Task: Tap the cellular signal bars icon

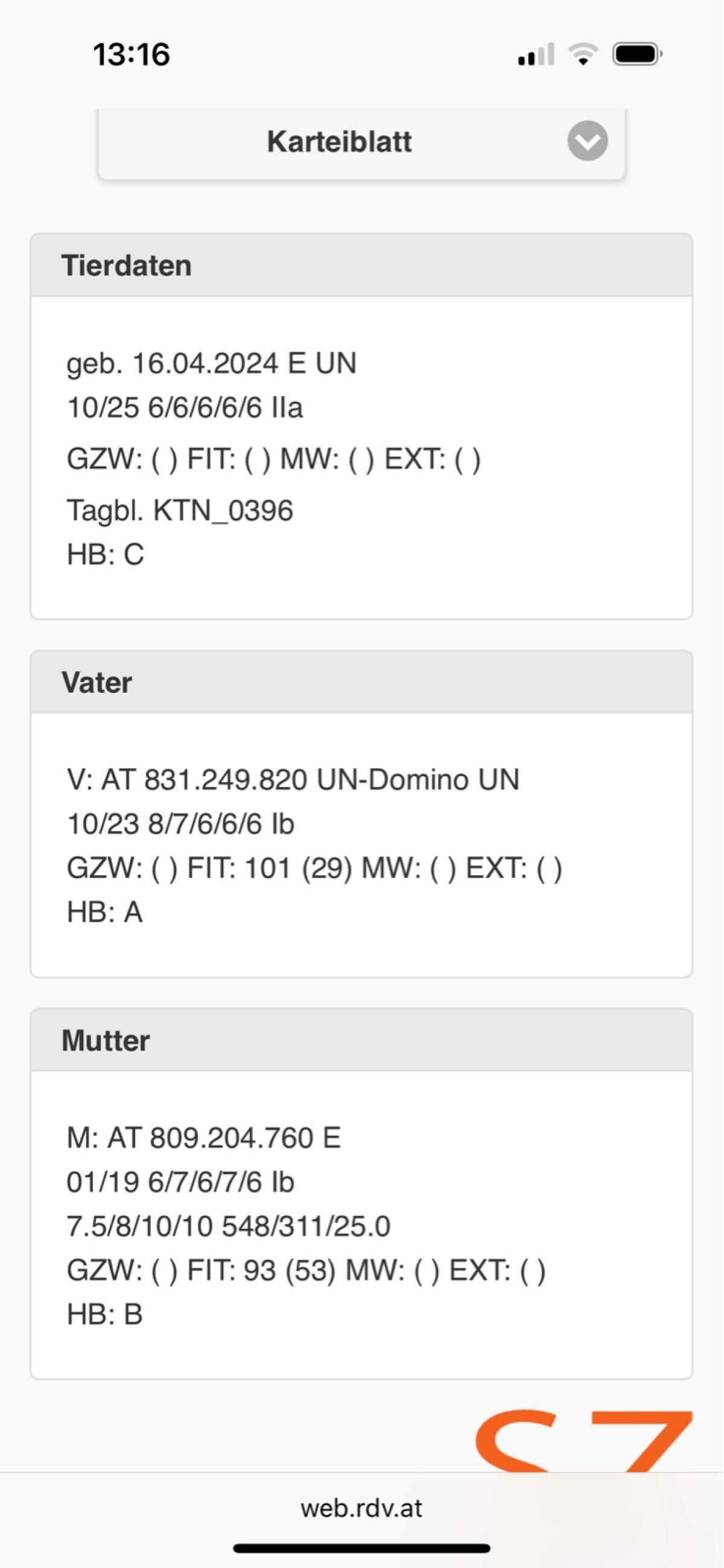Action: click(535, 54)
